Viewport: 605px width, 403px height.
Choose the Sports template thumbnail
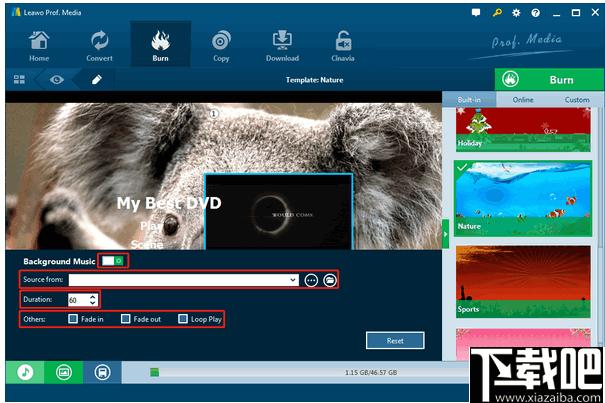pyautogui.click(x=523, y=281)
